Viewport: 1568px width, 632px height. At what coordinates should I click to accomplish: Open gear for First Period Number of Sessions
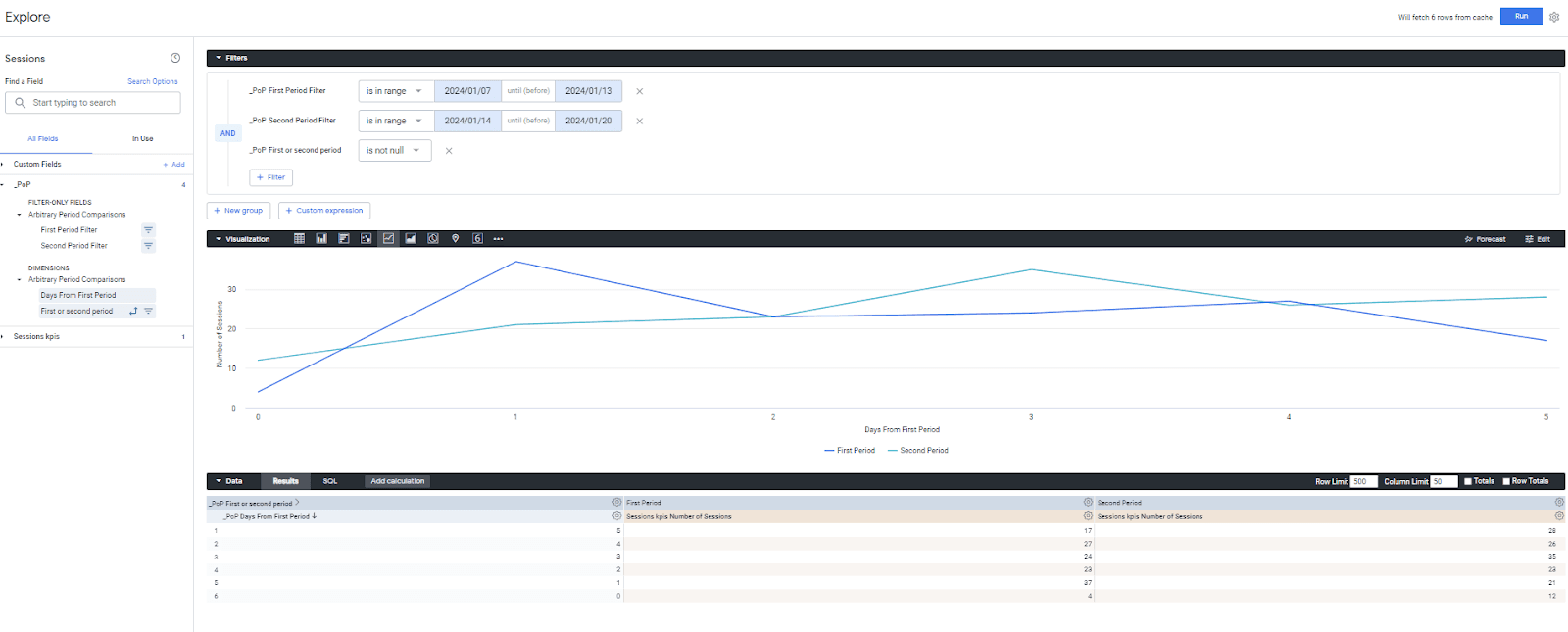coord(1088,516)
